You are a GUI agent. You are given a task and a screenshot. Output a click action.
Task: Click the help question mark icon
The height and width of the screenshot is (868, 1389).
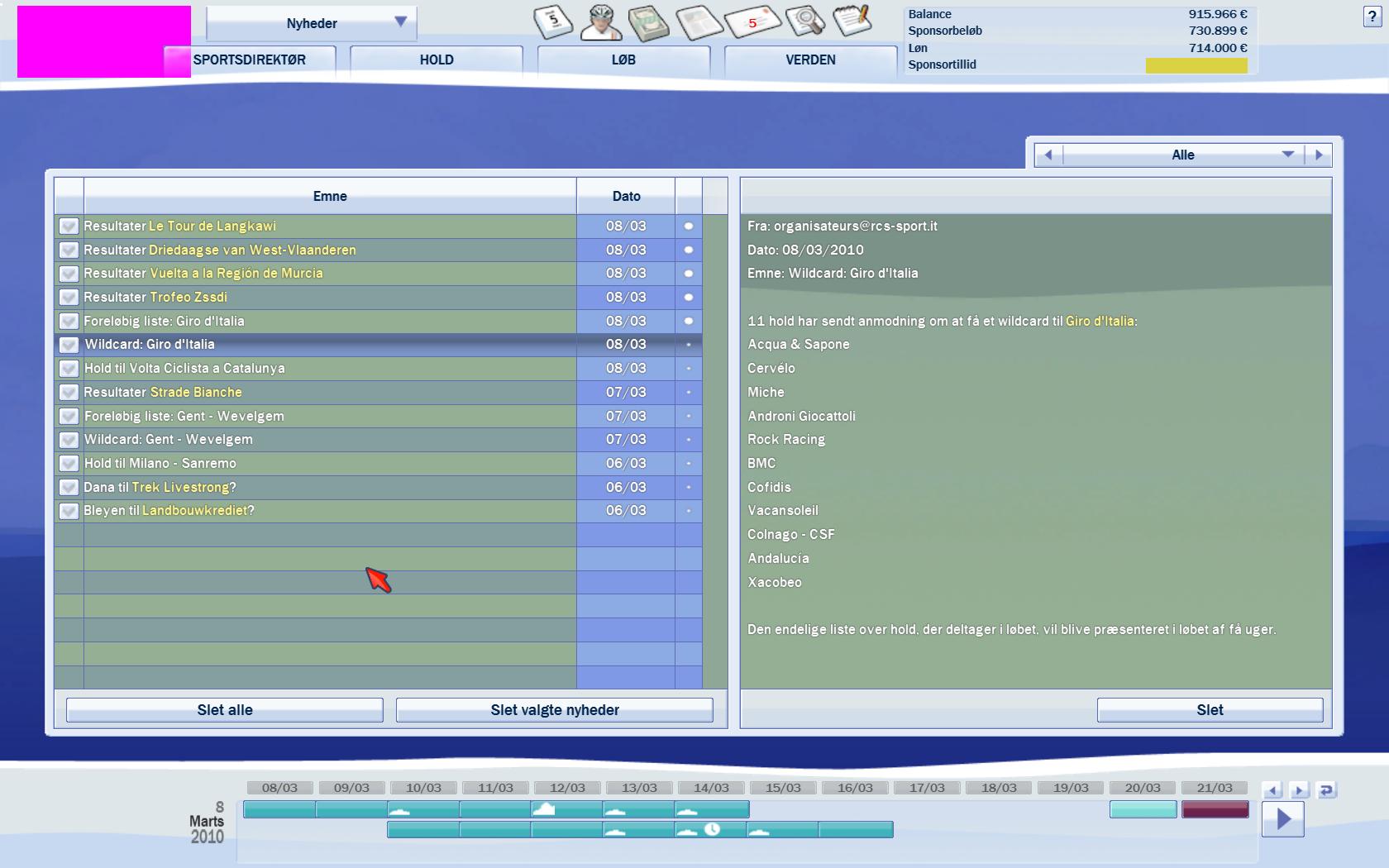[1372, 17]
